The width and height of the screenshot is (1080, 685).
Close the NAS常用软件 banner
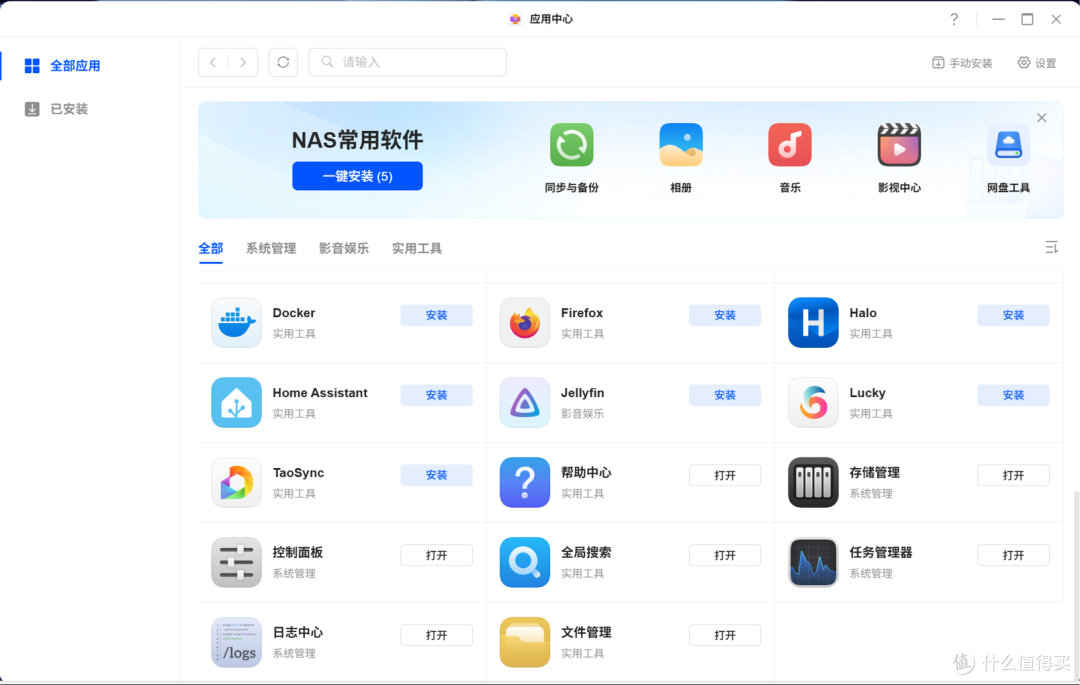coord(1041,118)
